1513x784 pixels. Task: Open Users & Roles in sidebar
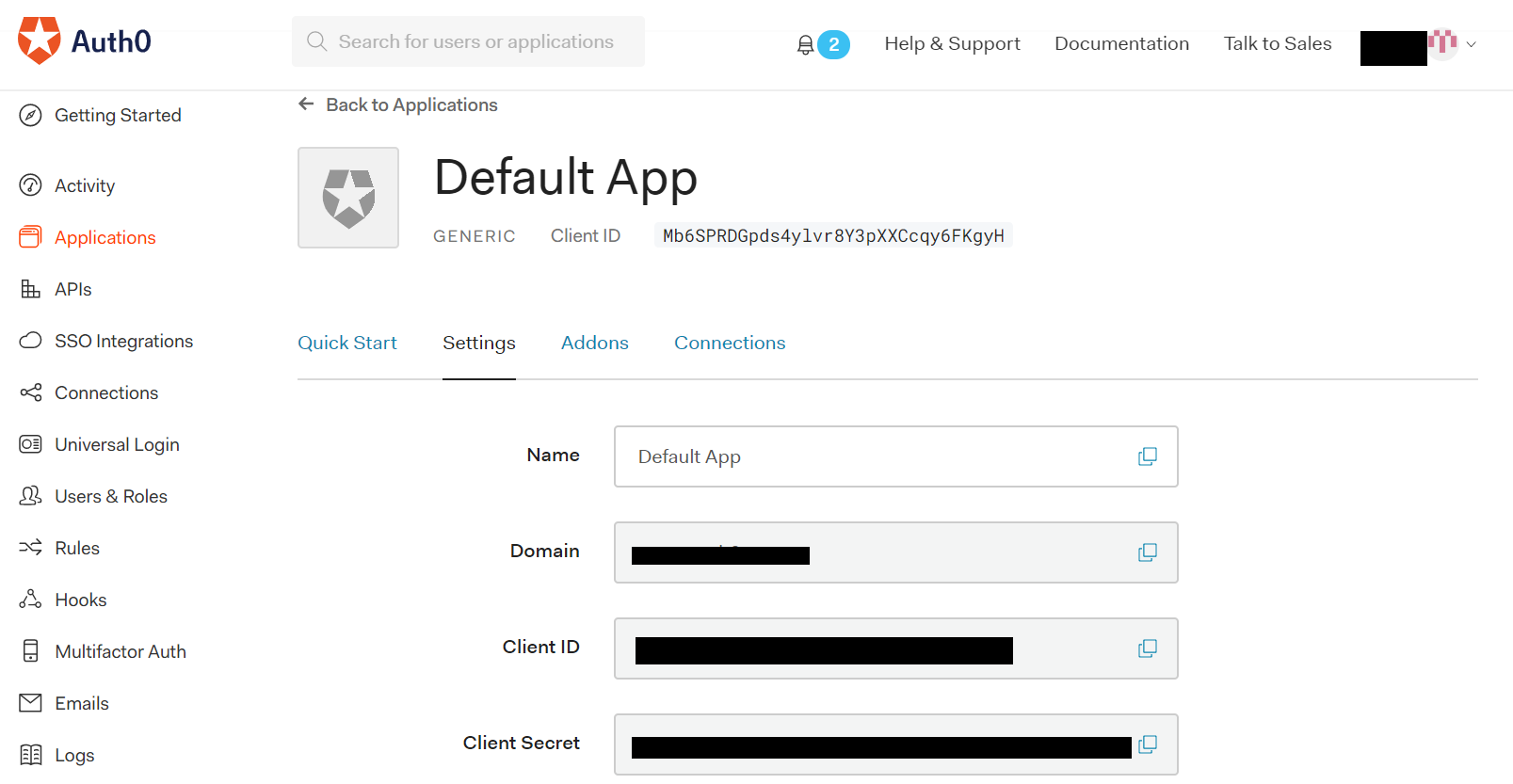(x=111, y=496)
